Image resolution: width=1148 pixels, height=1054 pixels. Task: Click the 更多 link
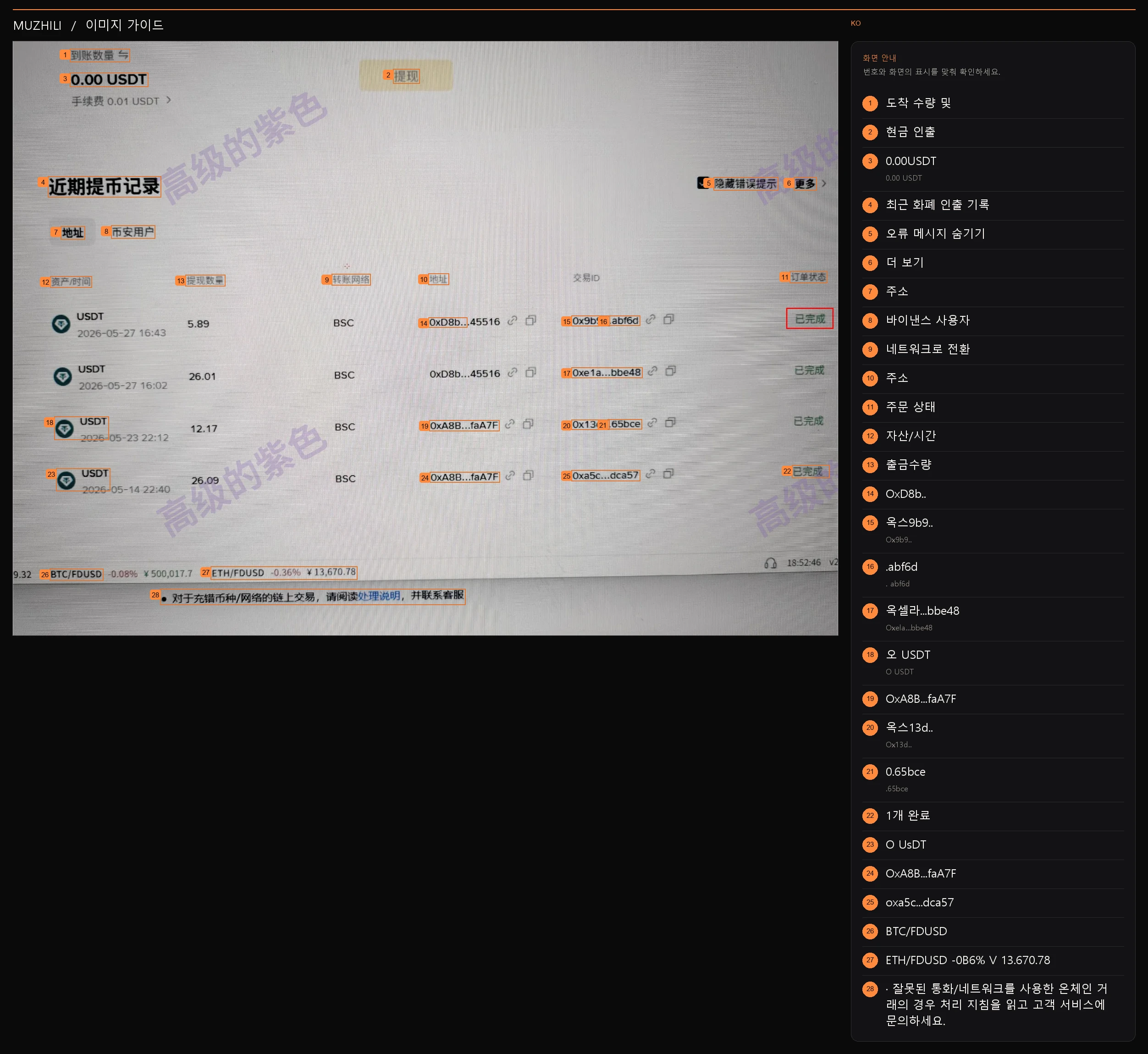[805, 184]
